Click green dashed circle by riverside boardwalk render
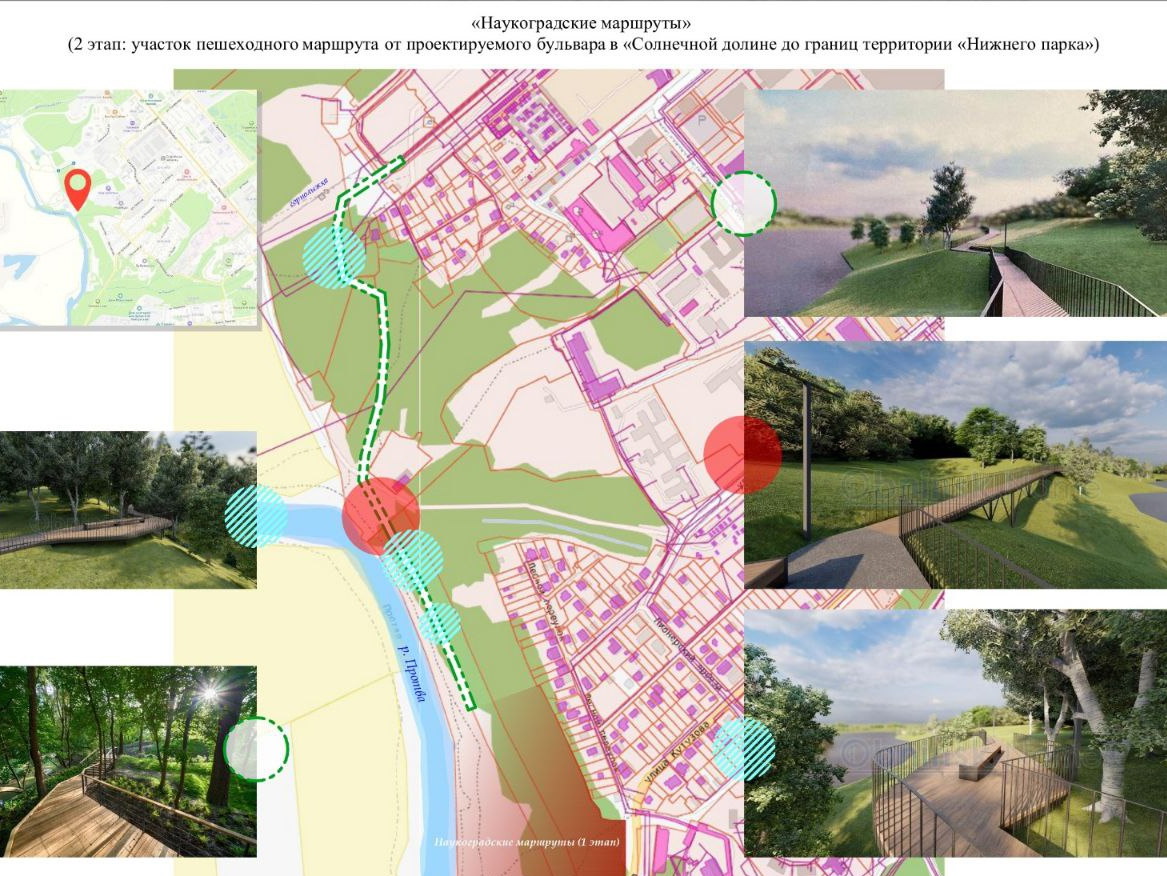 744,203
